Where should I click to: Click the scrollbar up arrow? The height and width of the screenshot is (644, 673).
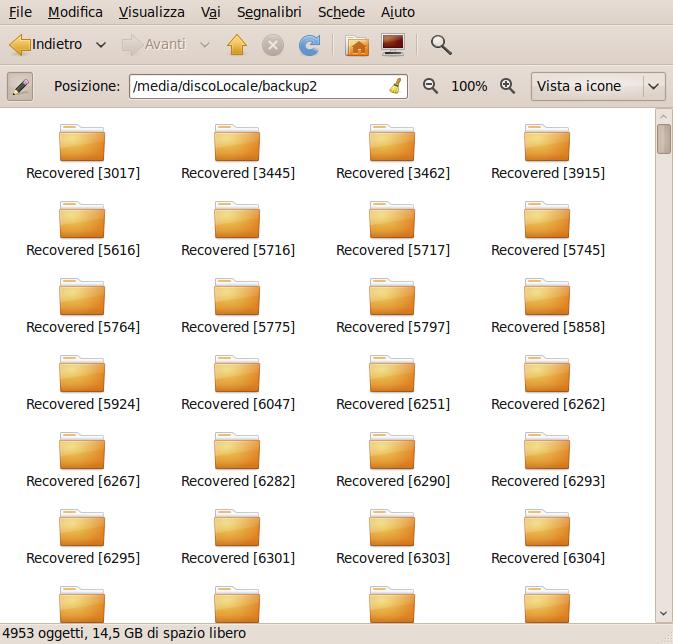664,116
